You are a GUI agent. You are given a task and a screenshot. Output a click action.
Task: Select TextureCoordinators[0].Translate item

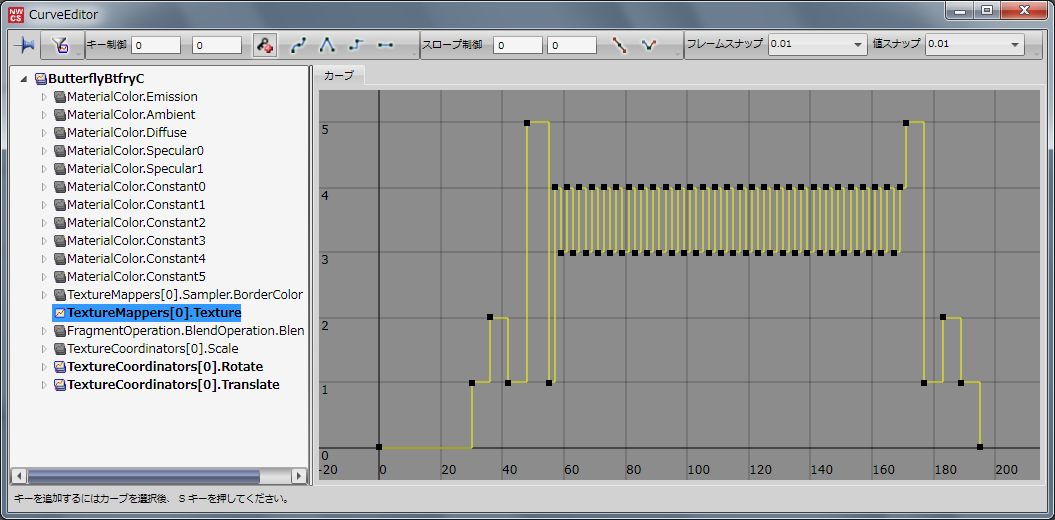(x=173, y=385)
